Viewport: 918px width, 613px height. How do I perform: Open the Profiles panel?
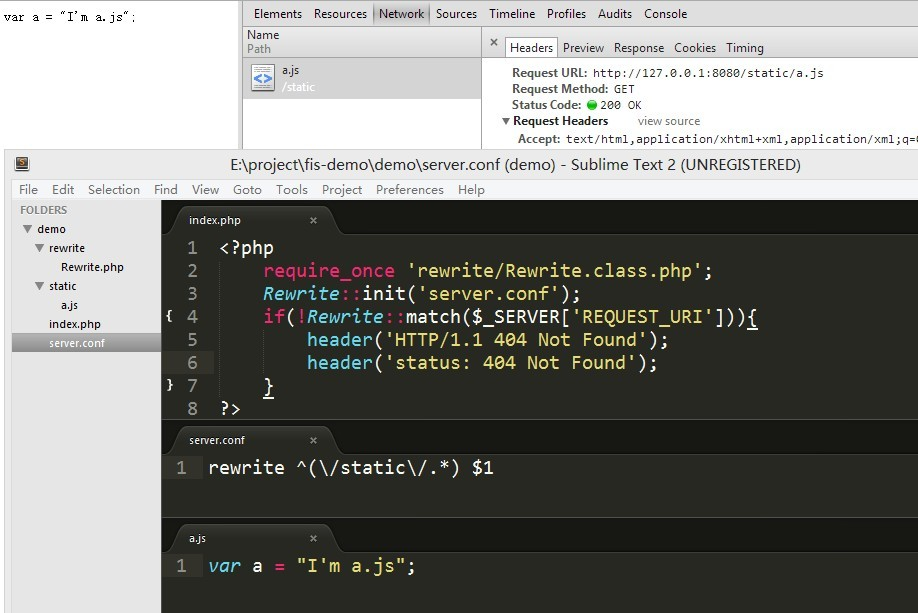pos(566,13)
